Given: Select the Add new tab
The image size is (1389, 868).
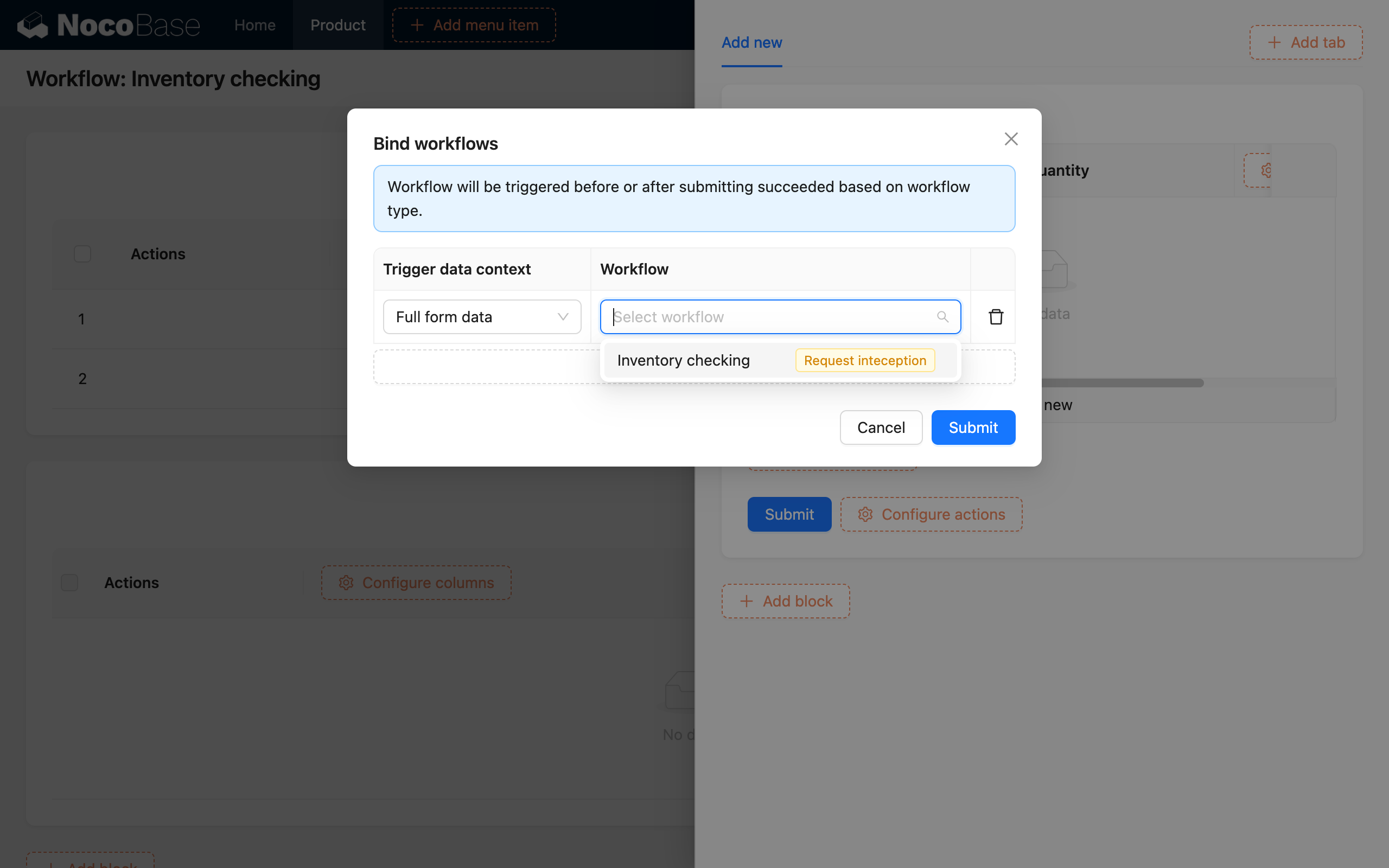Looking at the screenshot, I should pos(751,42).
